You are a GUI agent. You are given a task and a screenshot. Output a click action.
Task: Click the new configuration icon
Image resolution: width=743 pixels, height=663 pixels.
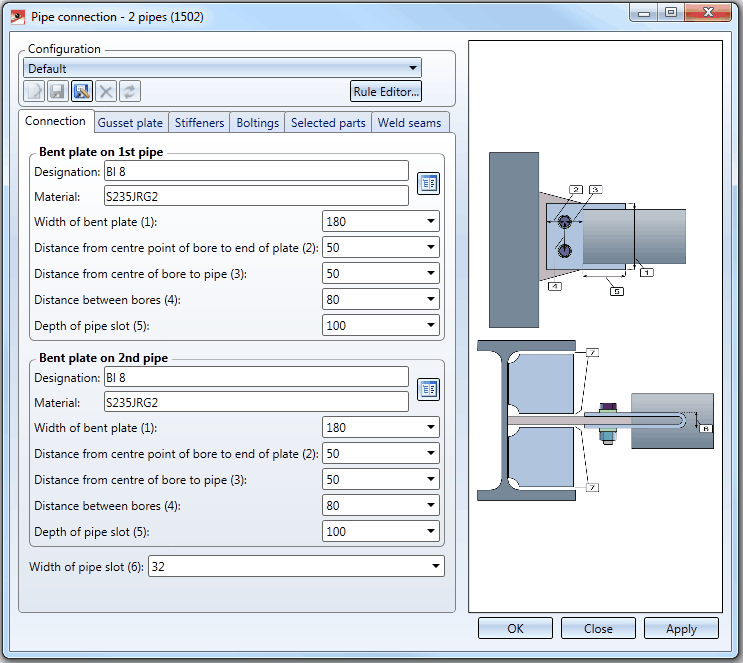(34, 92)
